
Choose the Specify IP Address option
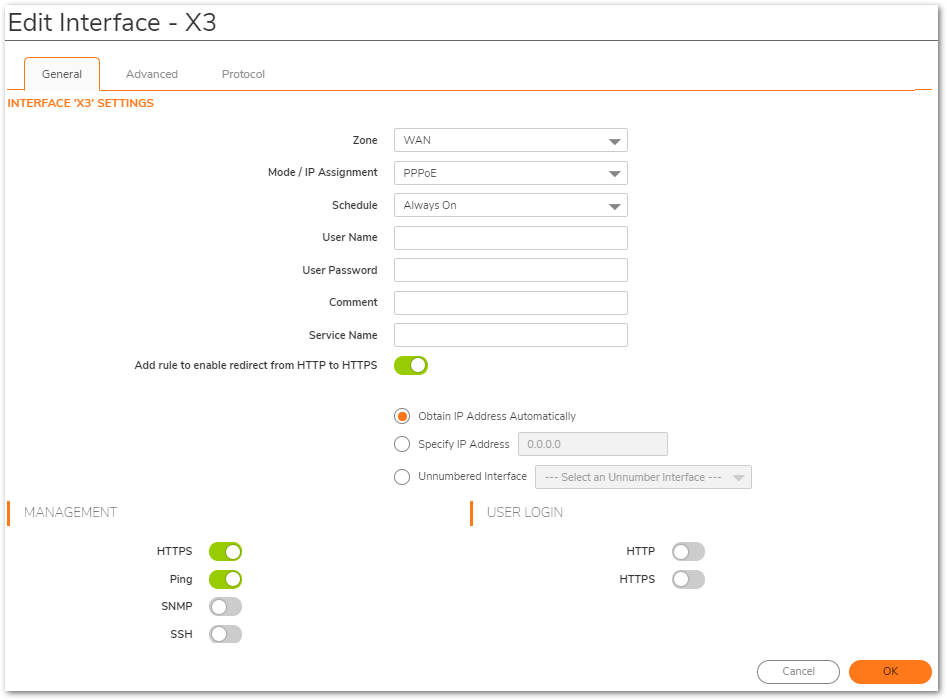402,444
